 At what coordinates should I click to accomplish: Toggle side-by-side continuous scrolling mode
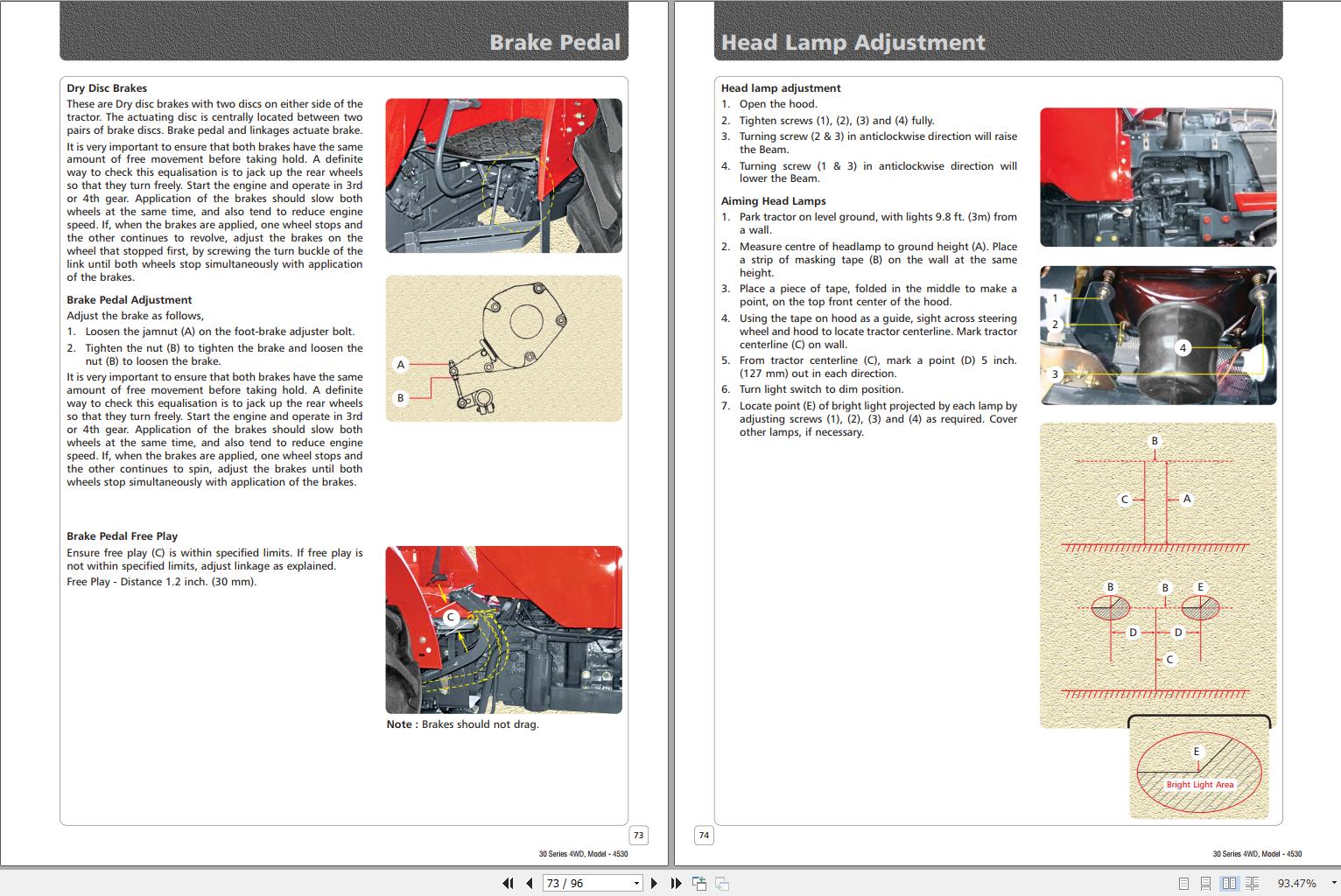pyautogui.click(x=1252, y=883)
